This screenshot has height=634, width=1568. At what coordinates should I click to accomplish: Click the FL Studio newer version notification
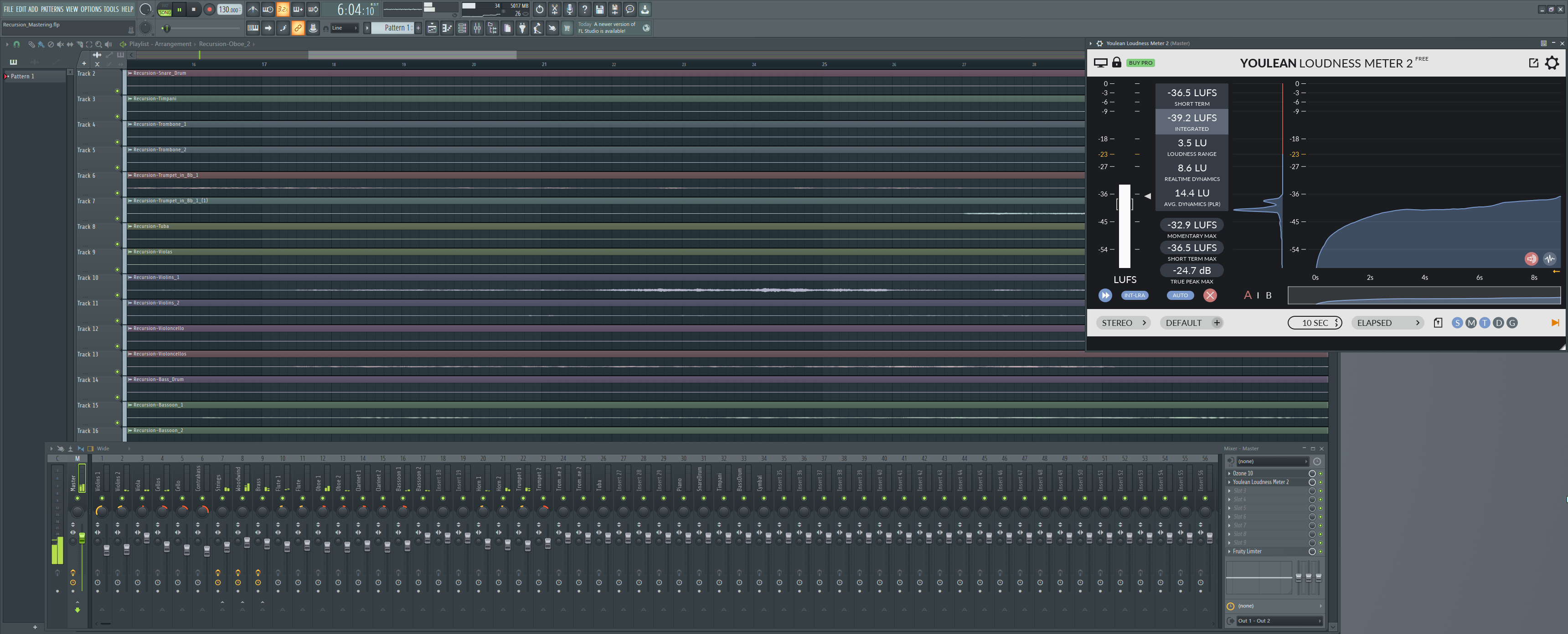(x=608, y=27)
